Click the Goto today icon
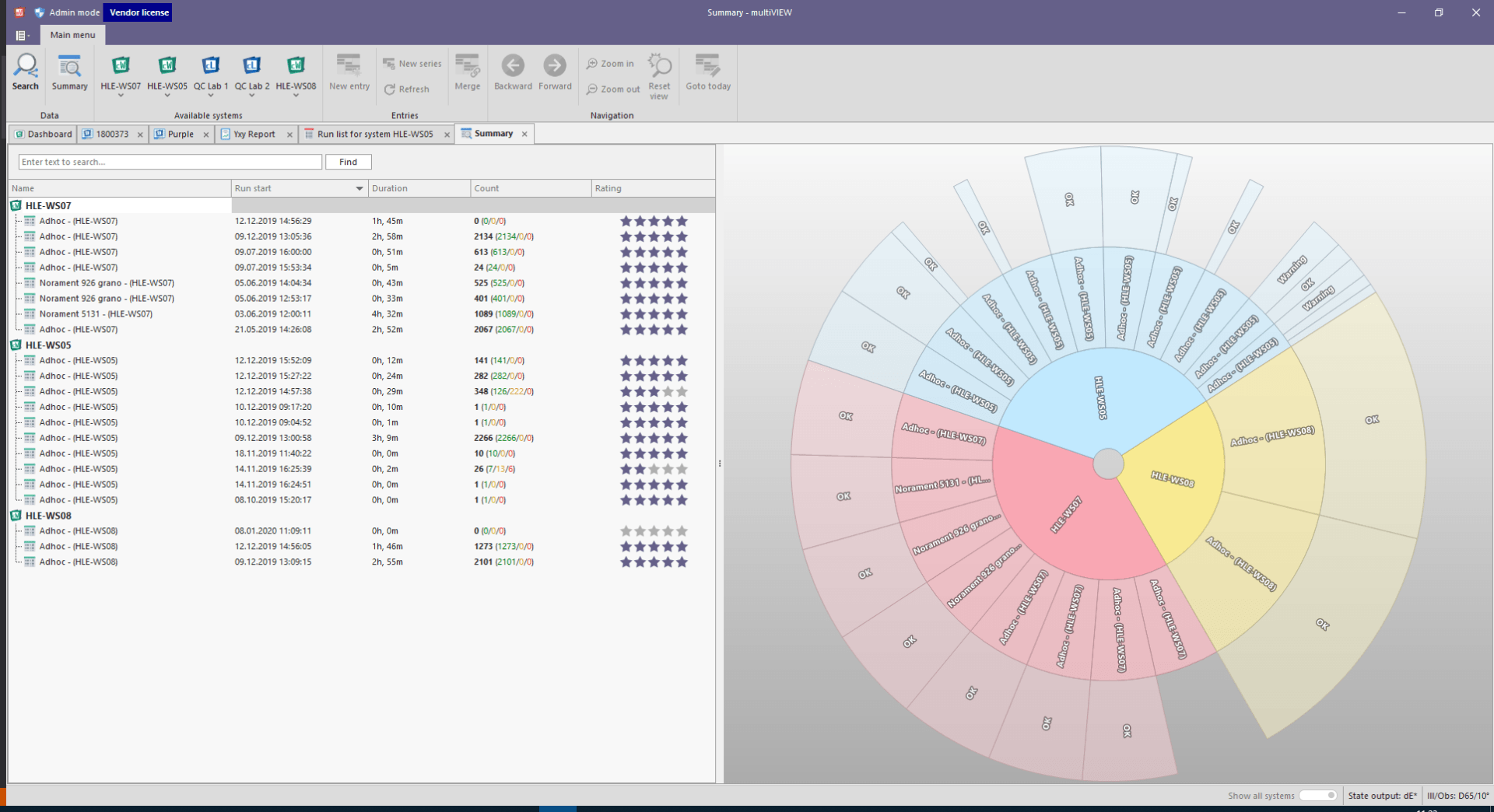The width and height of the screenshot is (1494, 812). coord(707,72)
